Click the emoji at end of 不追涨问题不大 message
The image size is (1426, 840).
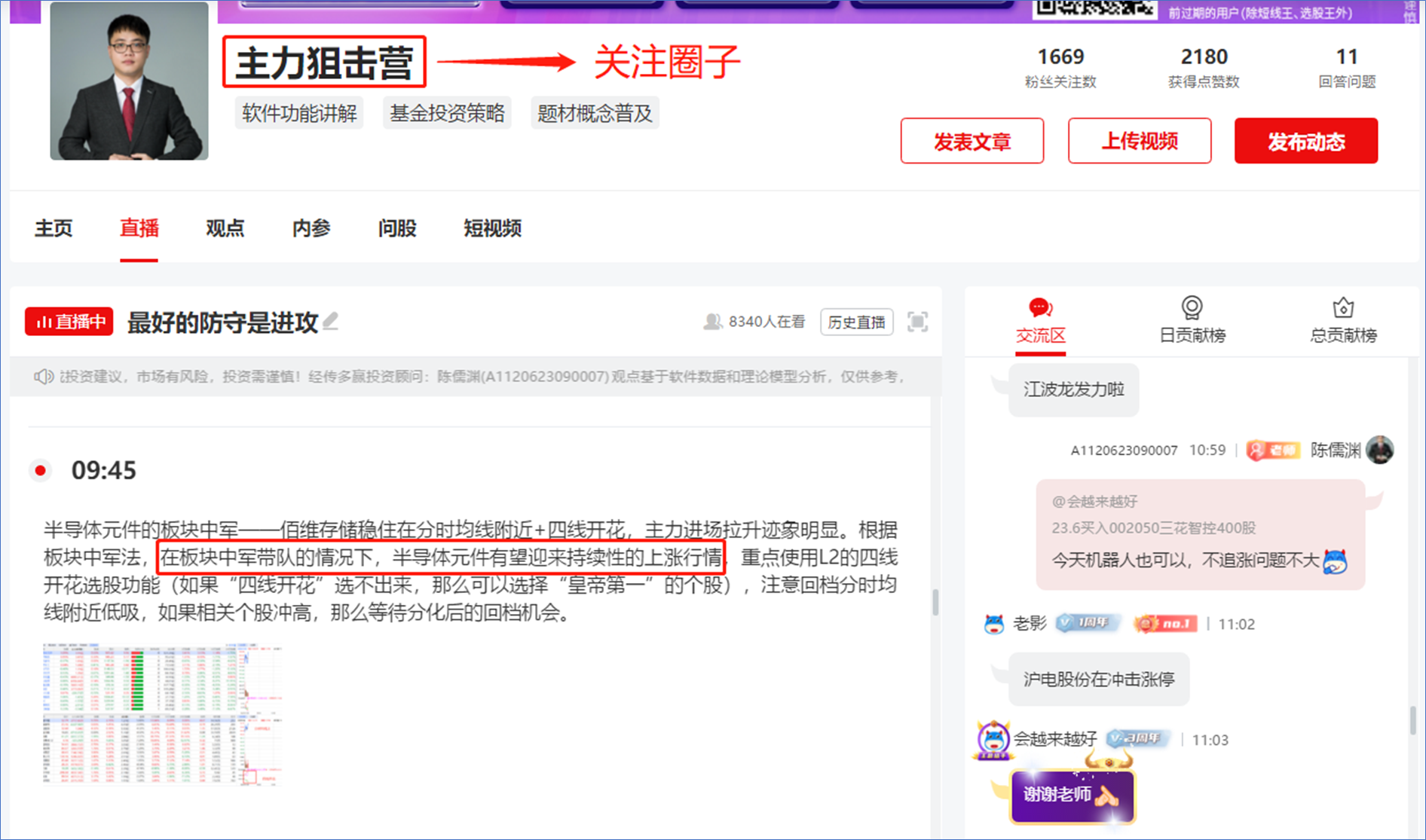[x=1335, y=561]
